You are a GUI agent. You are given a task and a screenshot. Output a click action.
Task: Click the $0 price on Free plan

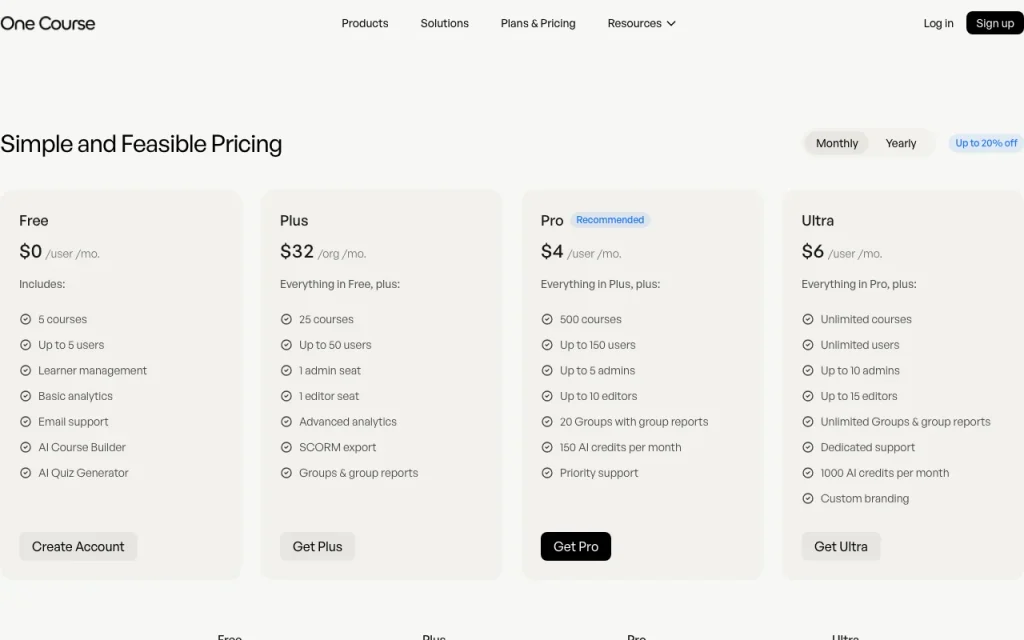coord(31,251)
